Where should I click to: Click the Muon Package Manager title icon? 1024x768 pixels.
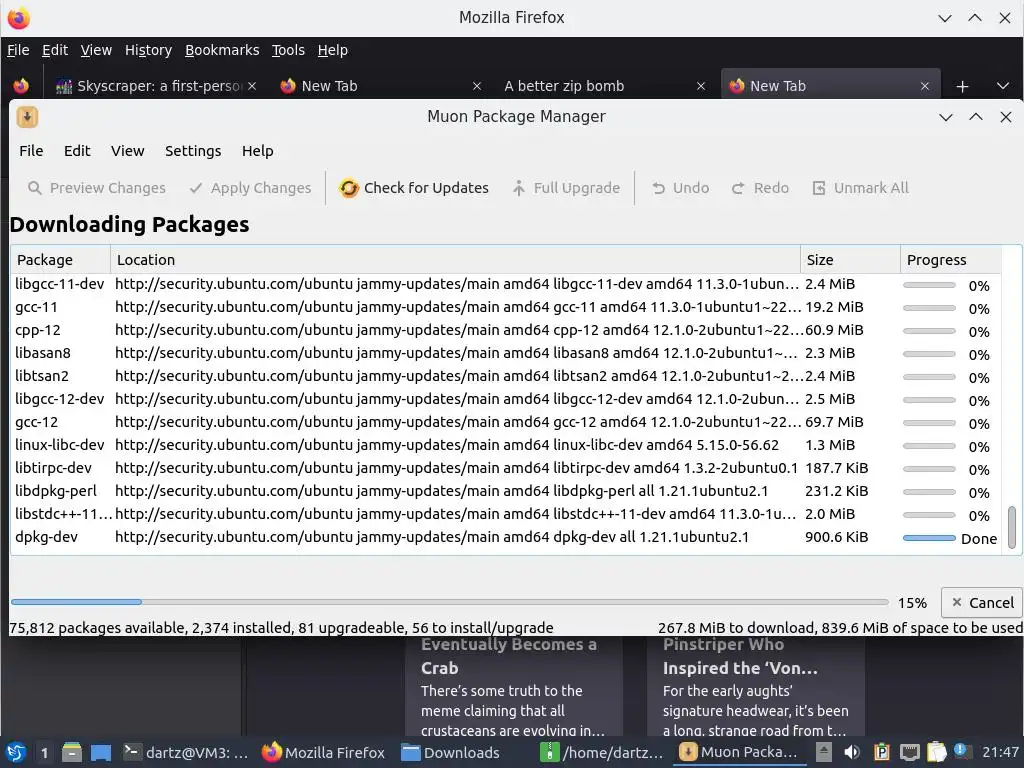point(27,117)
